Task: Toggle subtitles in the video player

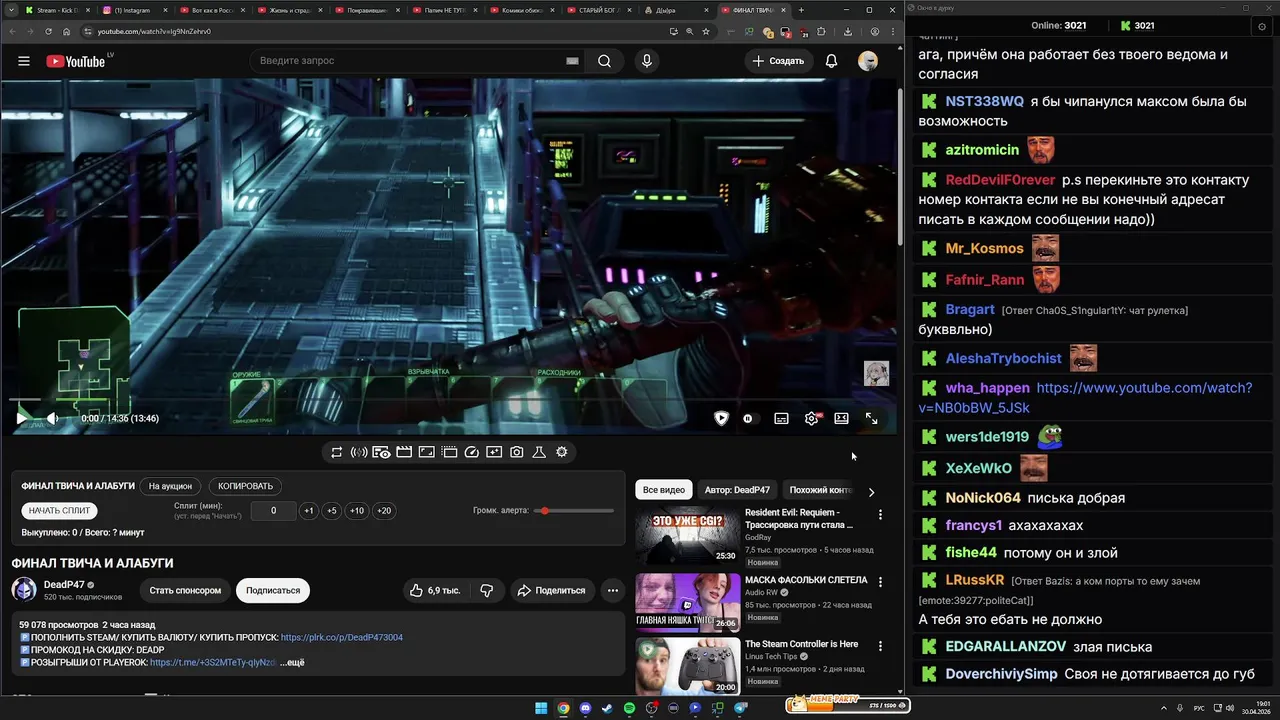Action: point(781,418)
